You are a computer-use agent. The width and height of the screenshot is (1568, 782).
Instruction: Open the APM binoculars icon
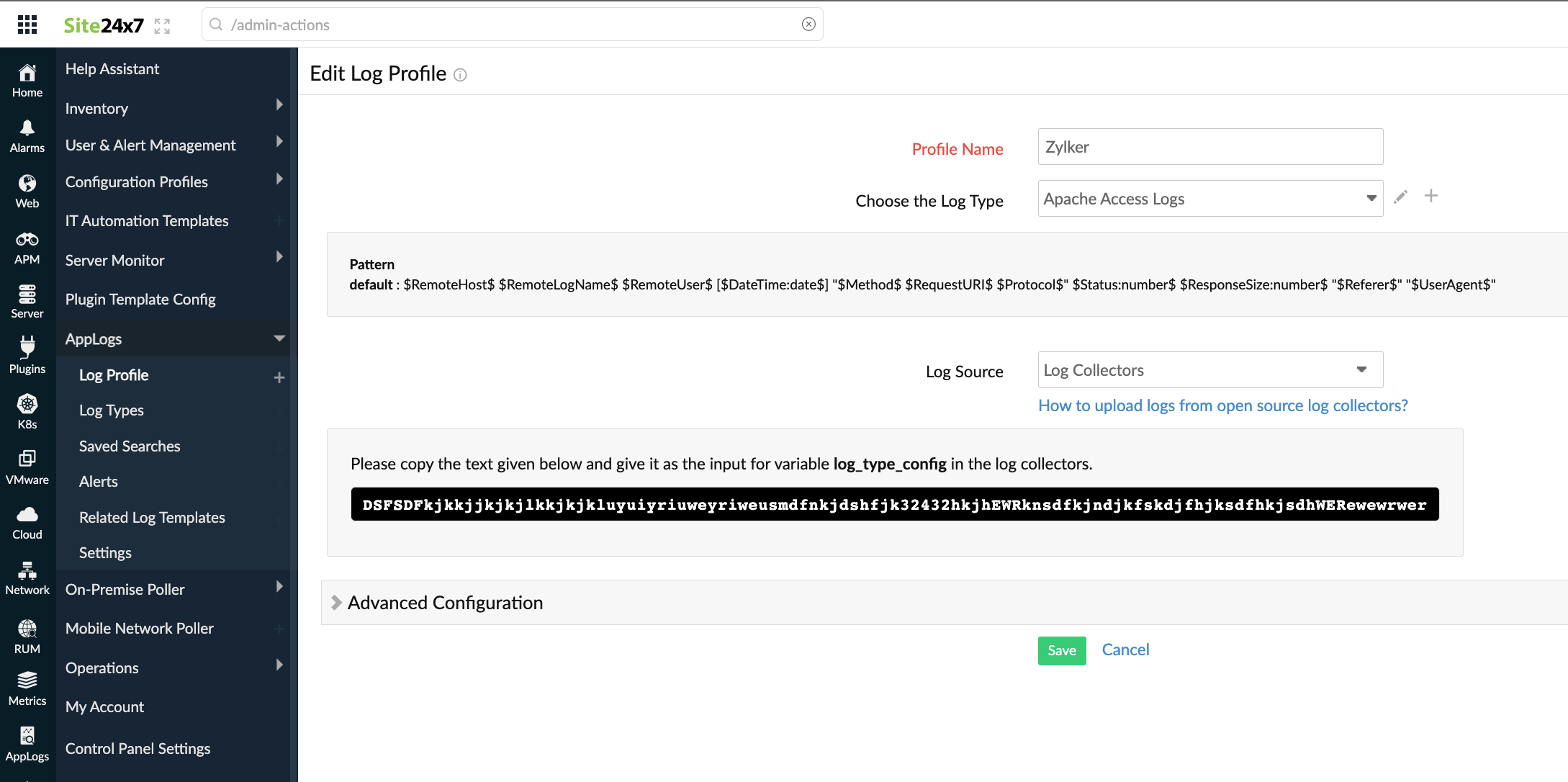coord(27,240)
